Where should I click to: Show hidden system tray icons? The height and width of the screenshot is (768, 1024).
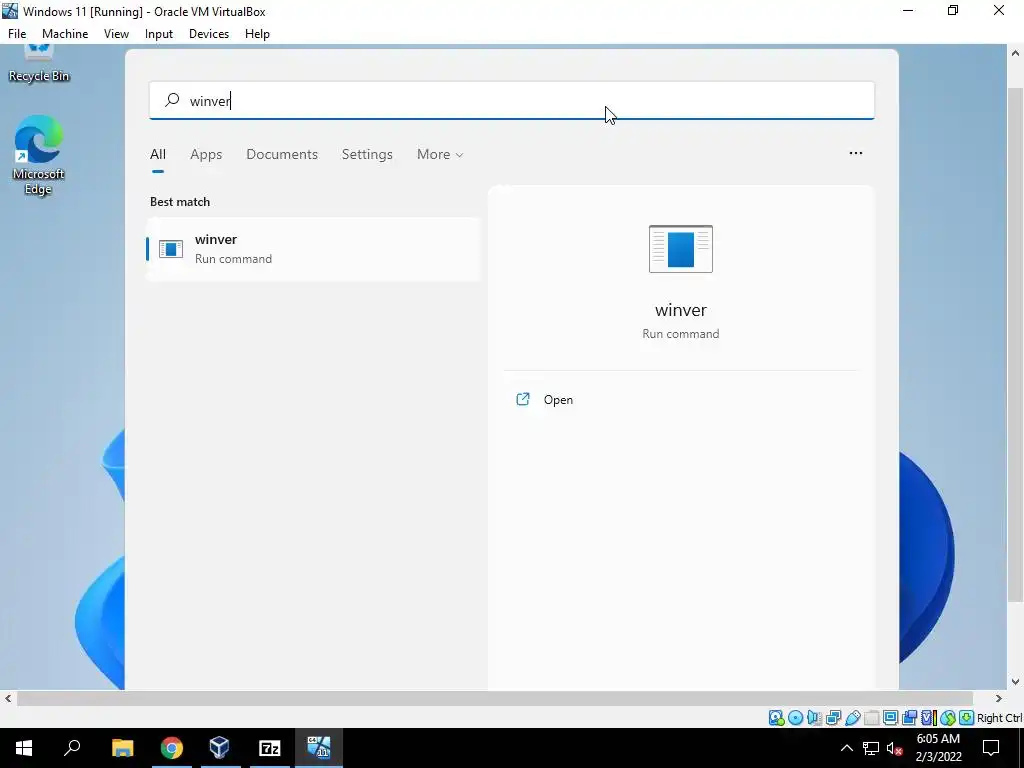click(x=846, y=748)
